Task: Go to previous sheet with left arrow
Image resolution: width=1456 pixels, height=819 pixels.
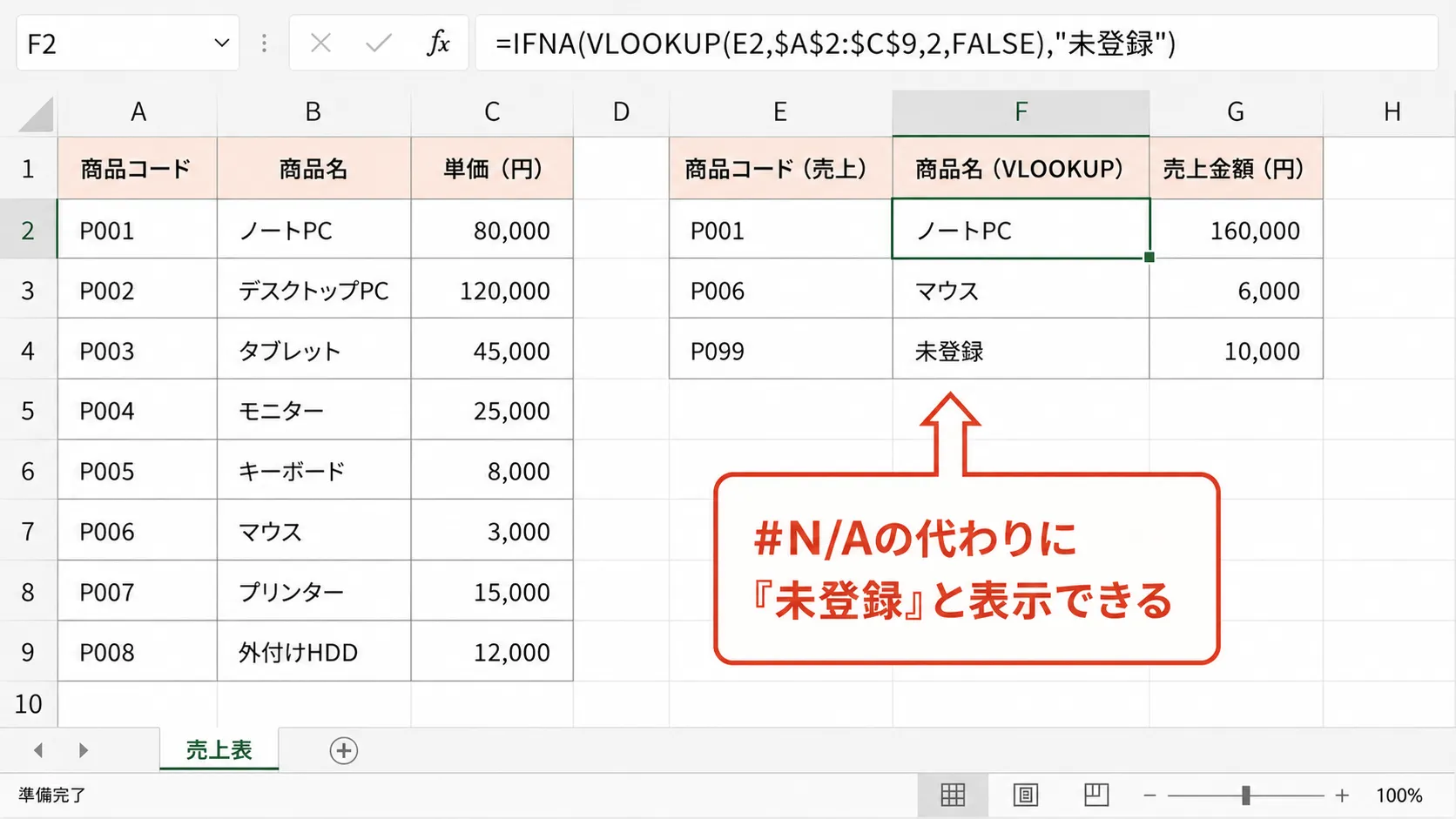Action: point(38,750)
